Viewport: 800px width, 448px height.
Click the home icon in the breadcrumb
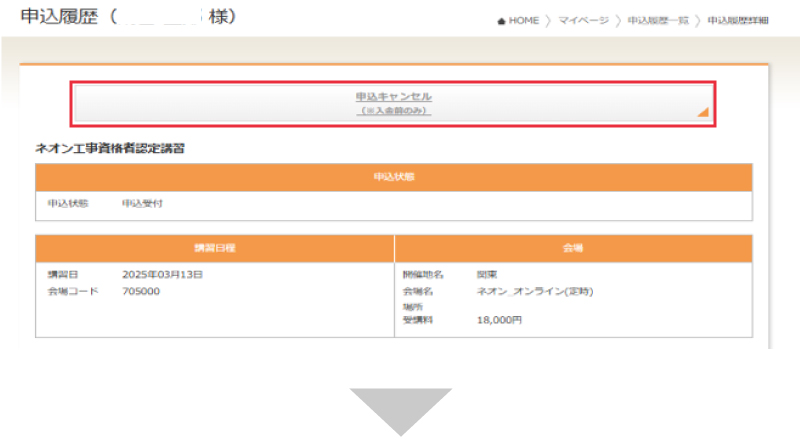500,21
